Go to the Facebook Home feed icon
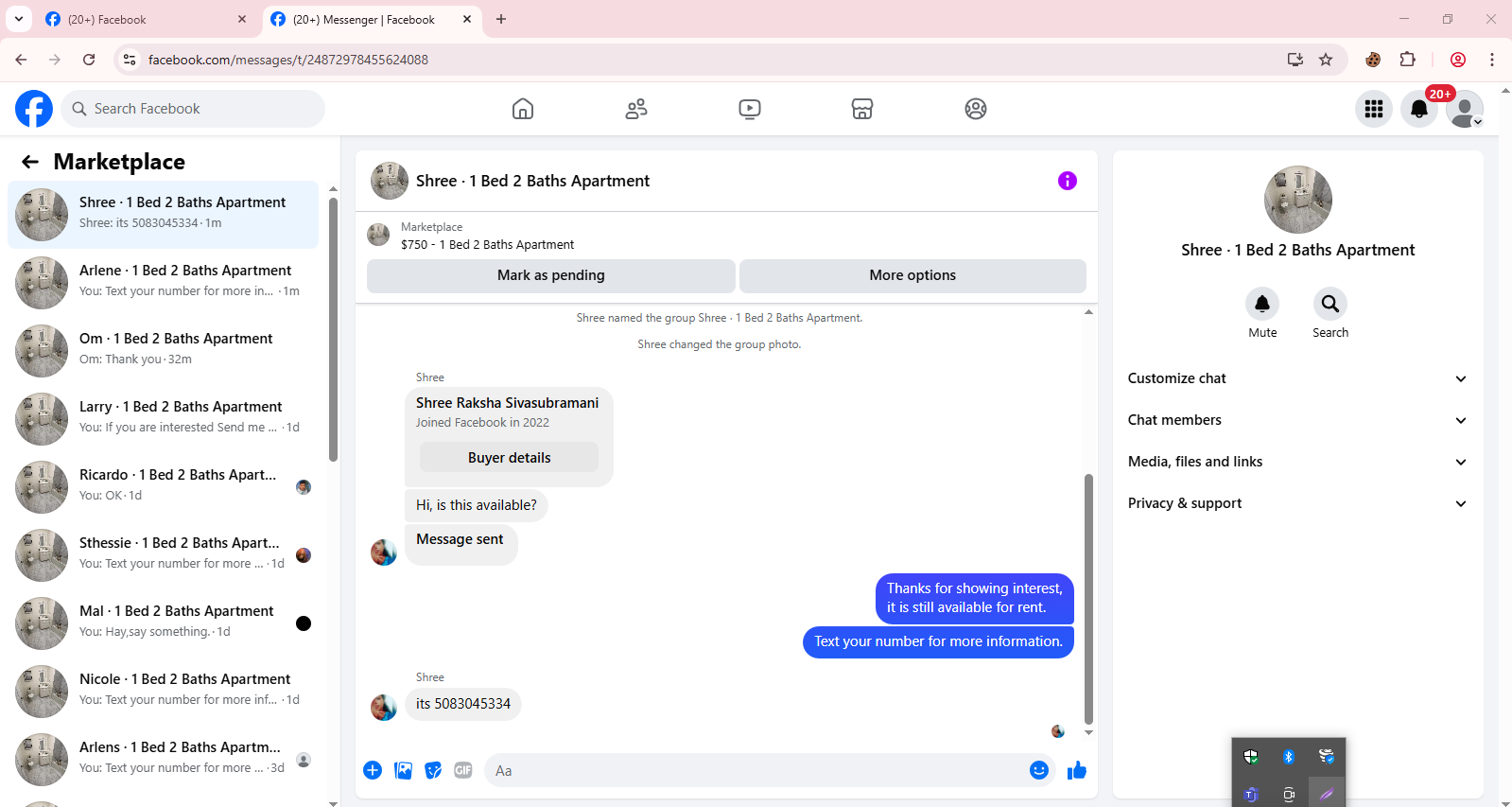 coord(523,109)
